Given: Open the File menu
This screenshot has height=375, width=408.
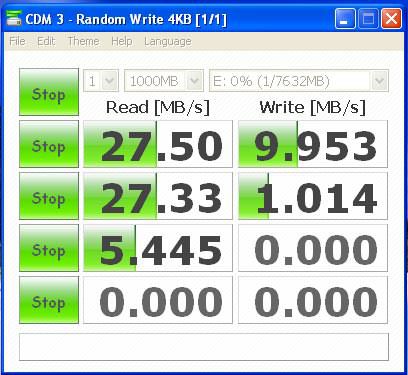Looking at the screenshot, I should point(17,41).
